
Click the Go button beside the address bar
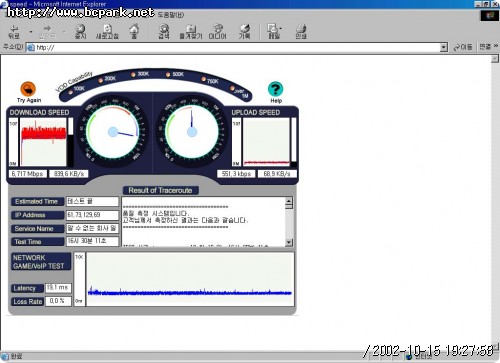point(463,47)
